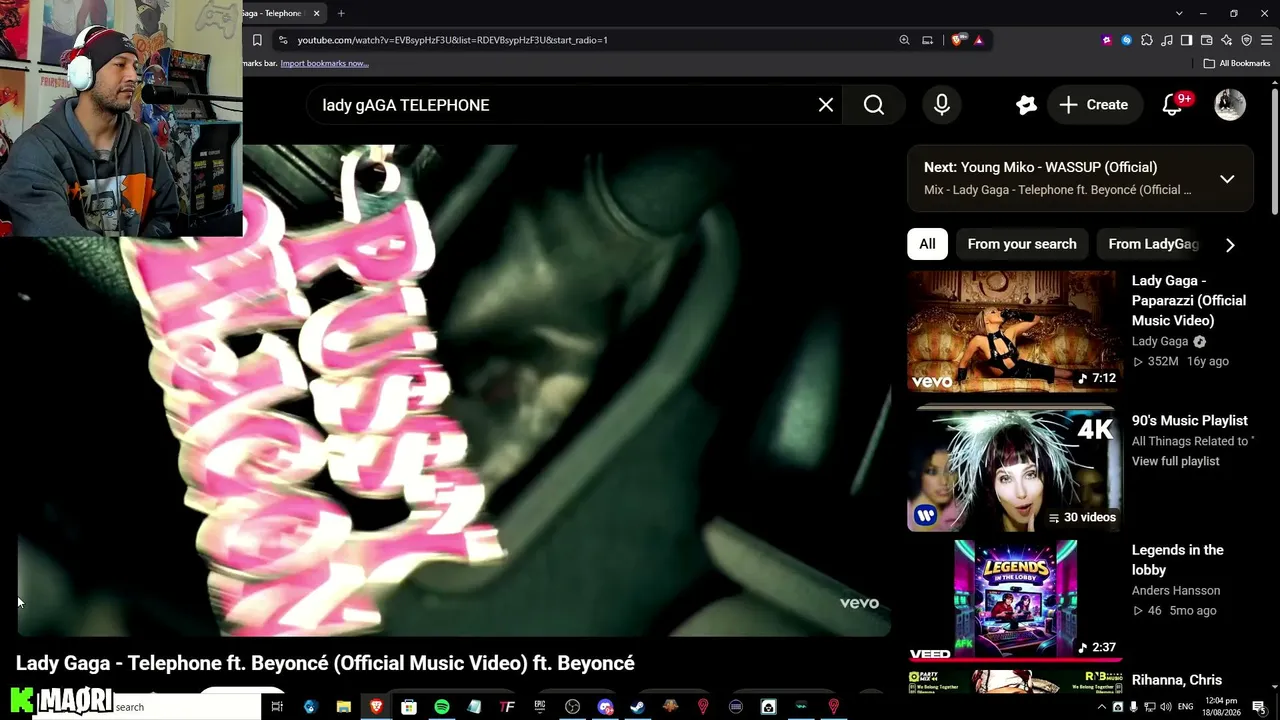This screenshot has height=720, width=1280.
Task: Open Brave Rewards triangle icon
Action: click(978, 40)
